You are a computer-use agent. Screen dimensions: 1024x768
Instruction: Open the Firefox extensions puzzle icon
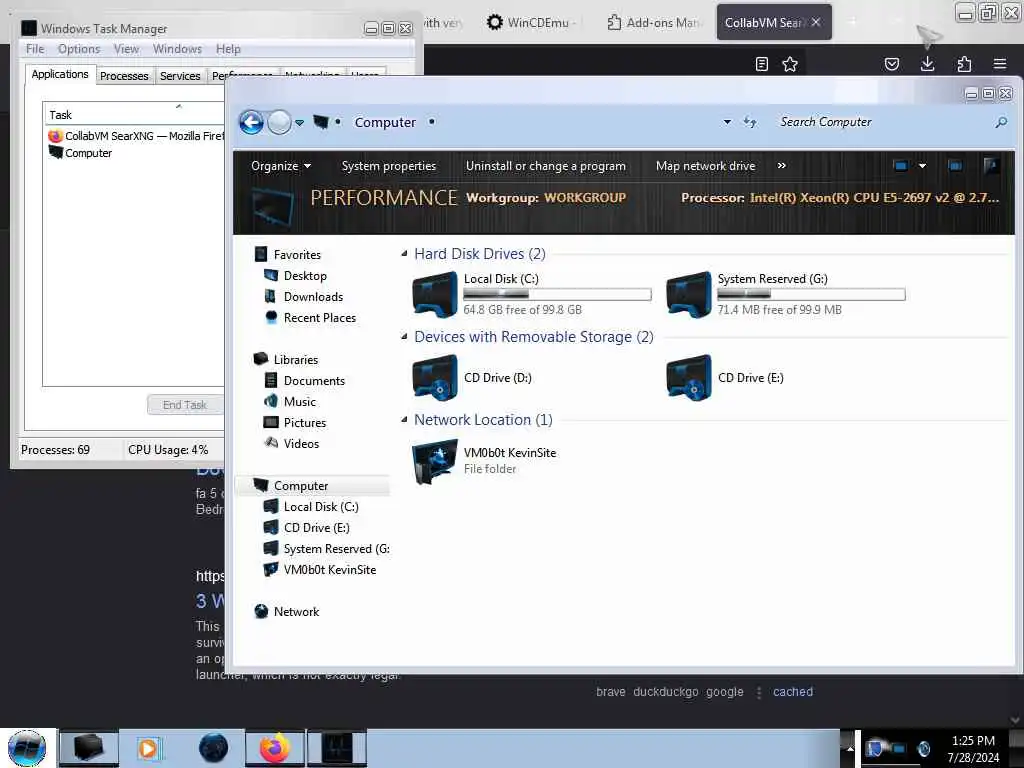964,64
